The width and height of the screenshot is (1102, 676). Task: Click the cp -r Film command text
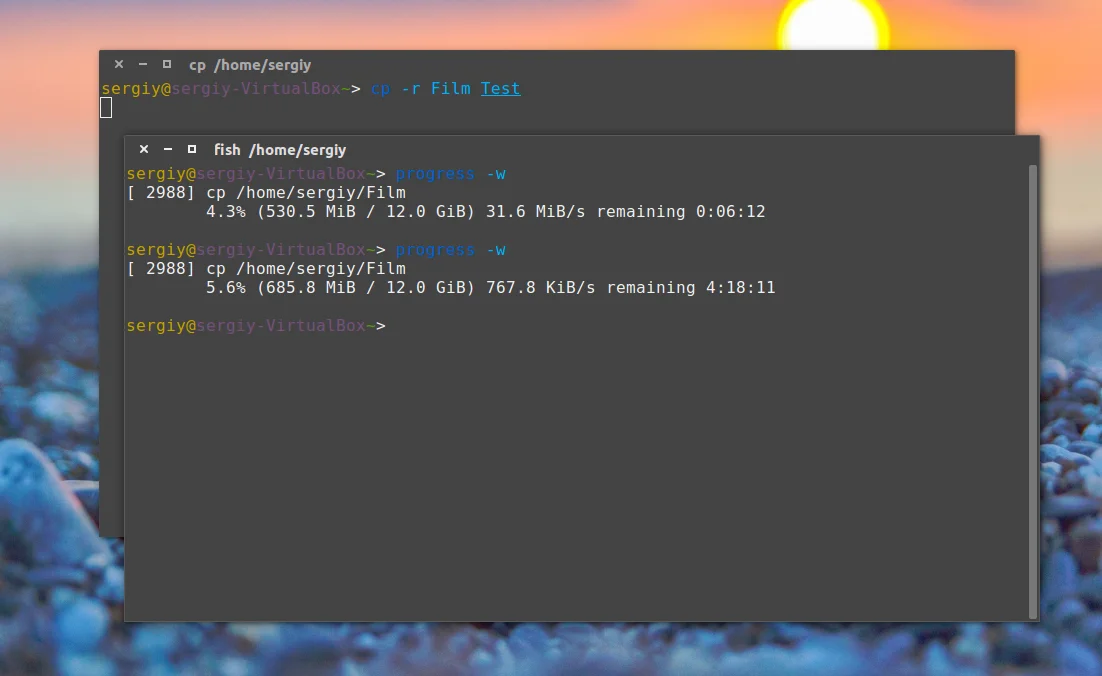coord(420,89)
